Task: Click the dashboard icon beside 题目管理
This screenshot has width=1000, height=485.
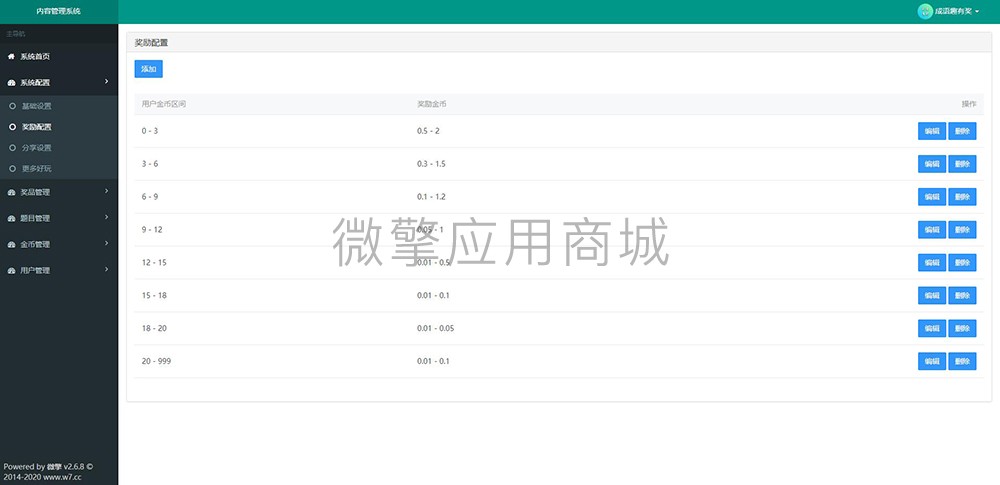Action: point(11,218)
